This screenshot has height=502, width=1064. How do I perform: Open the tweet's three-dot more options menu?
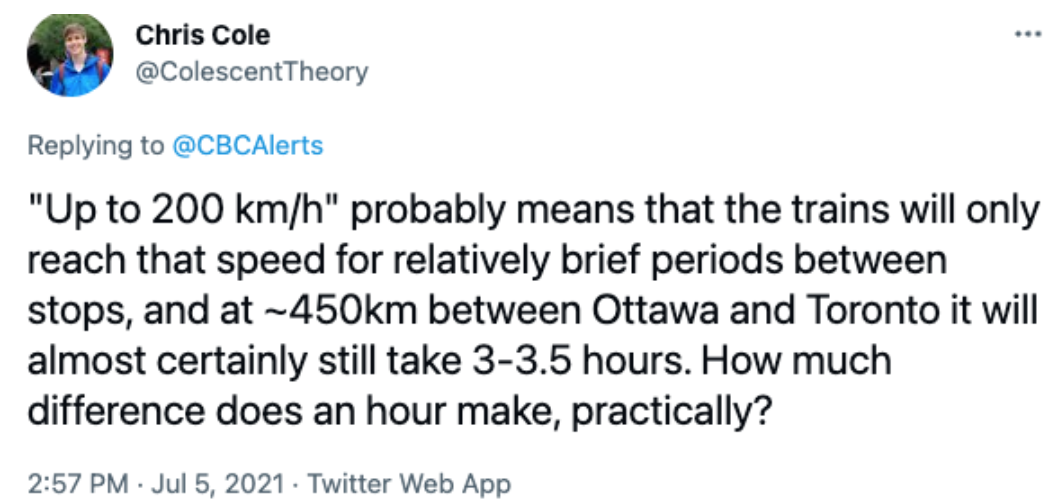tap(1027, 35)
